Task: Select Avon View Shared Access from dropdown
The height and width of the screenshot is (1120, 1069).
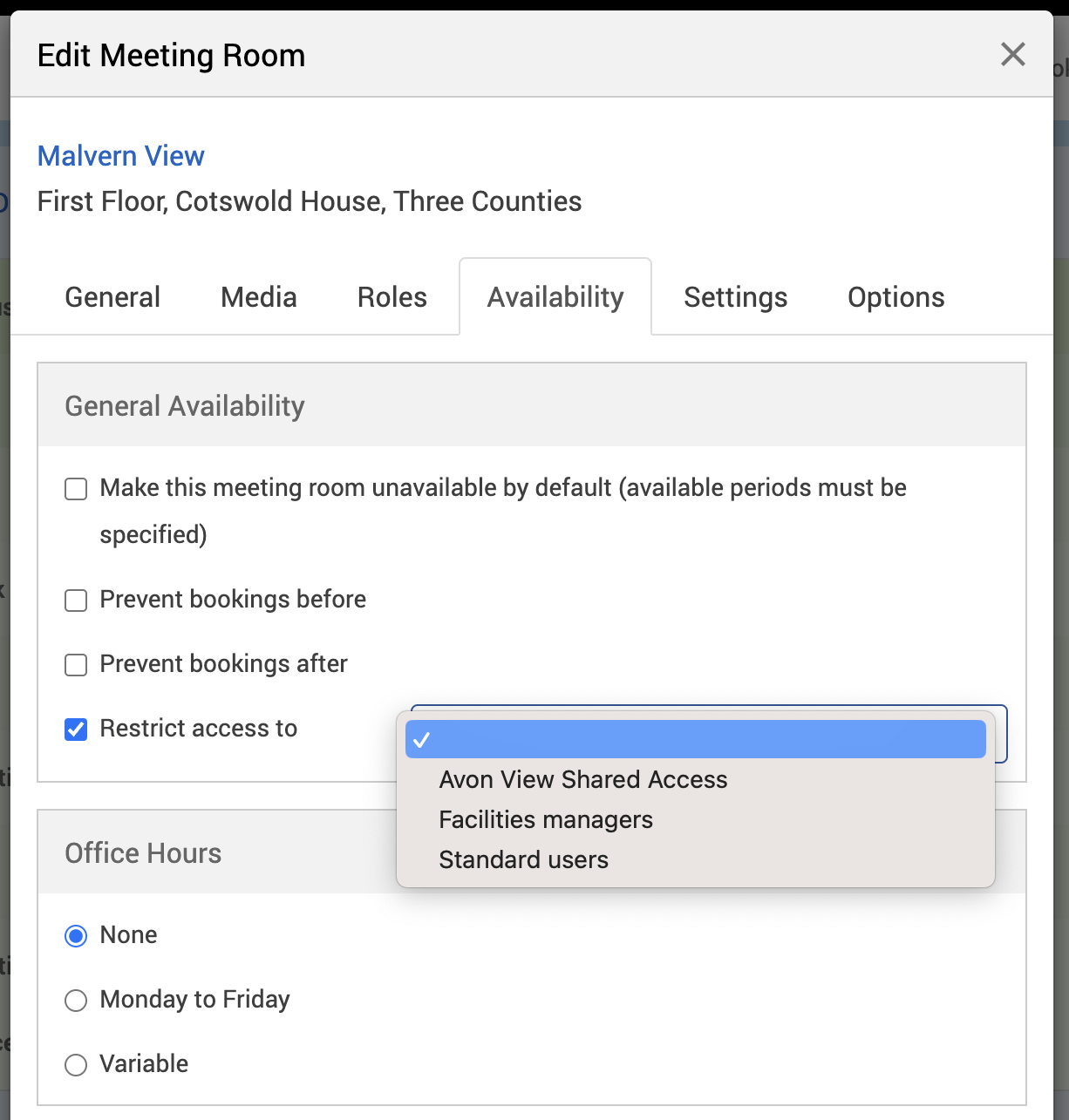Action: (582, 780)
